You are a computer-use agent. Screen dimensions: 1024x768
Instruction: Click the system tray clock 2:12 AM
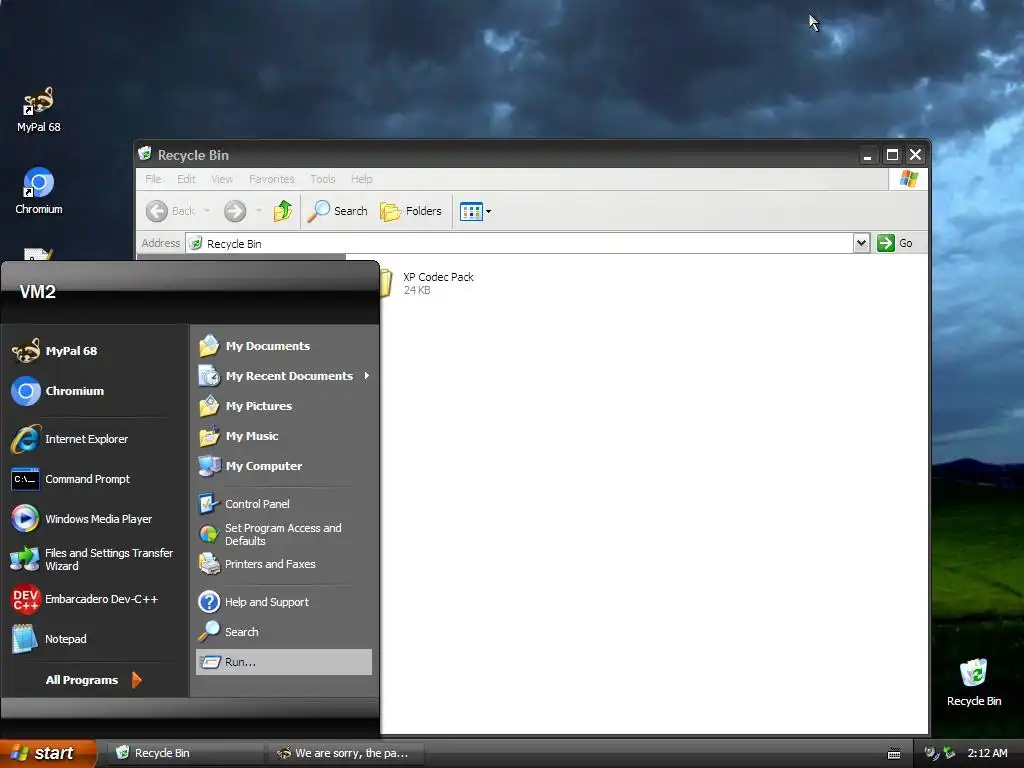tap(987, 753)
